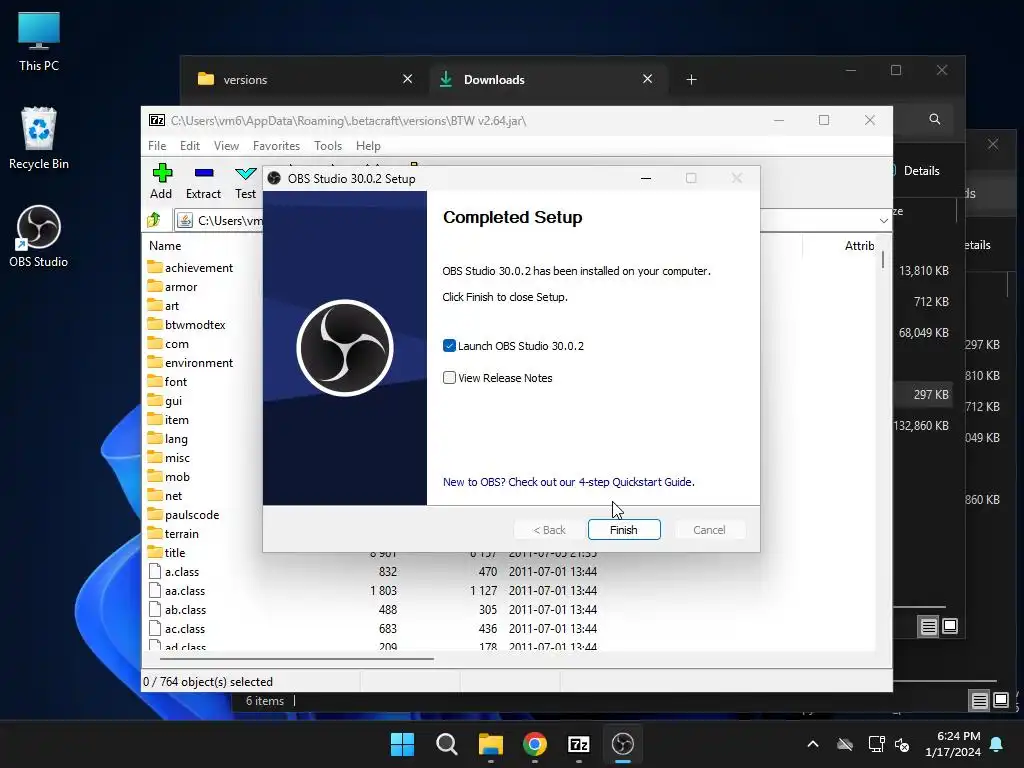
Task: Select the com folder
Action: point(168,344)
